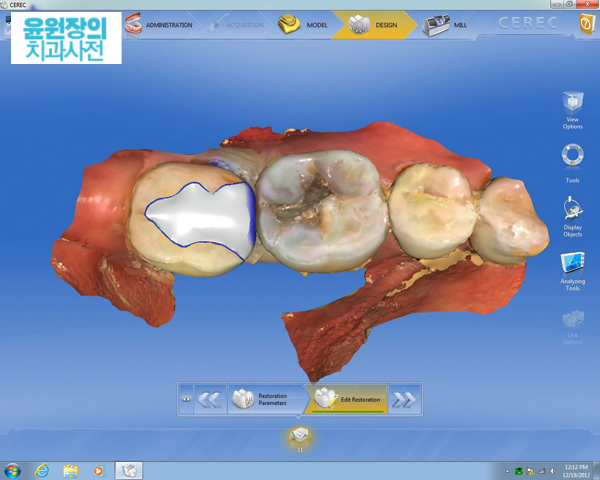600x480 pixels.
Task: Click the grayed-out Link Options icon
Action: 572,323
